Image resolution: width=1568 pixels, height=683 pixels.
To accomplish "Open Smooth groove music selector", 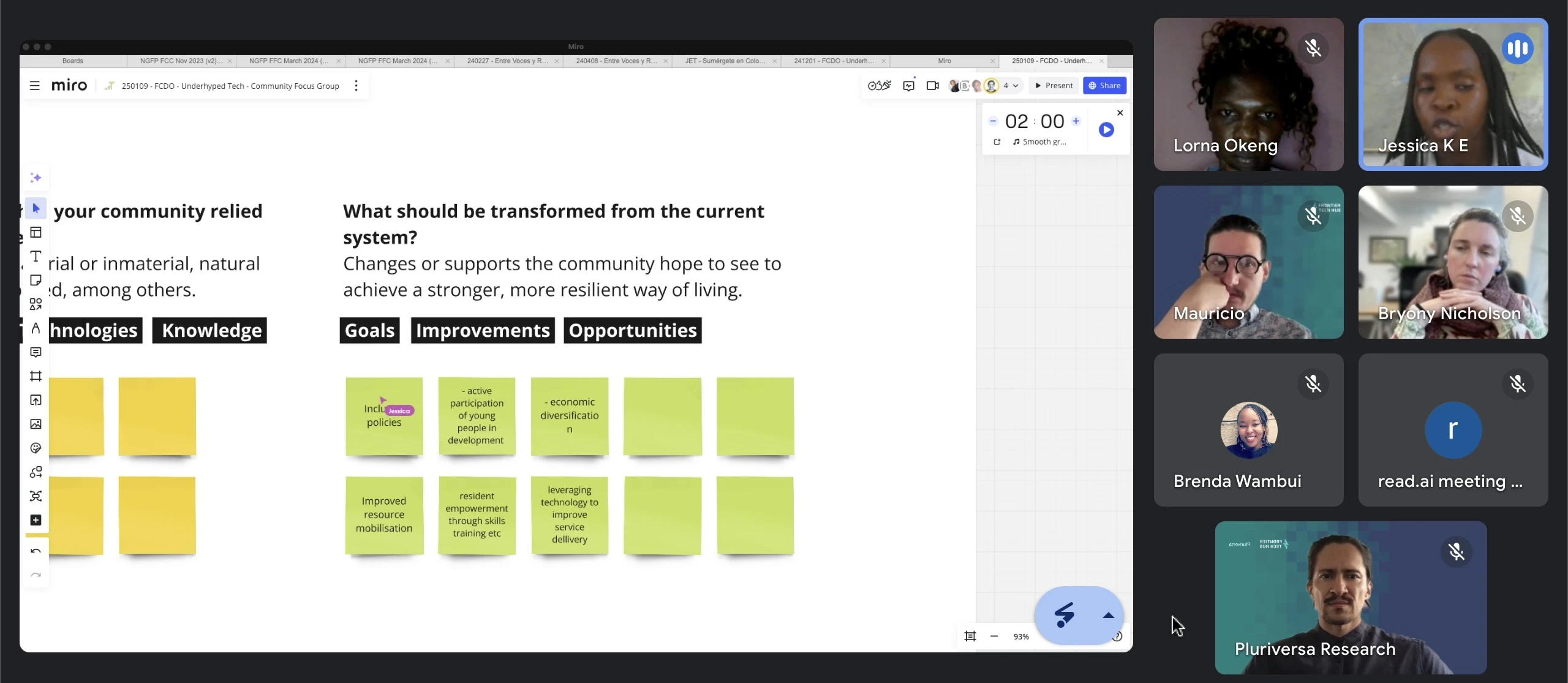I will pyautogui.click(x=1039, y=142).
